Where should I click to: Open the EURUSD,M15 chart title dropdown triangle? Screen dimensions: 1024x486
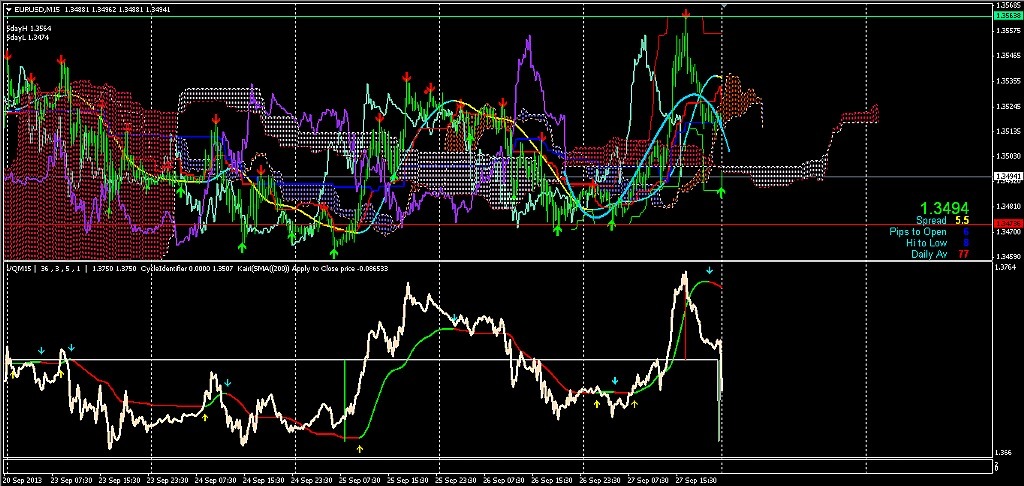[8, 8]
